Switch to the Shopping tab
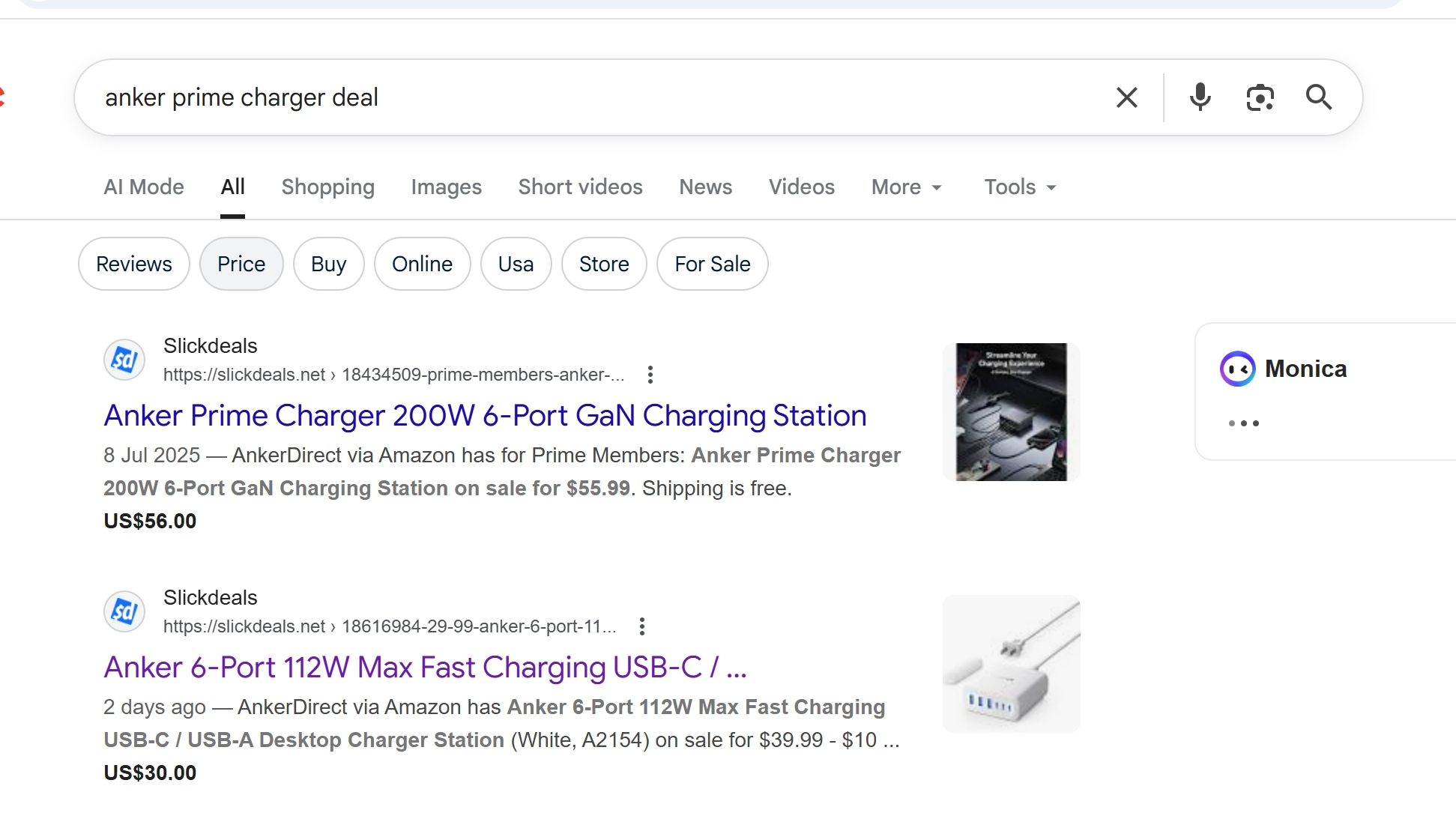Screen dimensions: 1456x816 point(328,187)
